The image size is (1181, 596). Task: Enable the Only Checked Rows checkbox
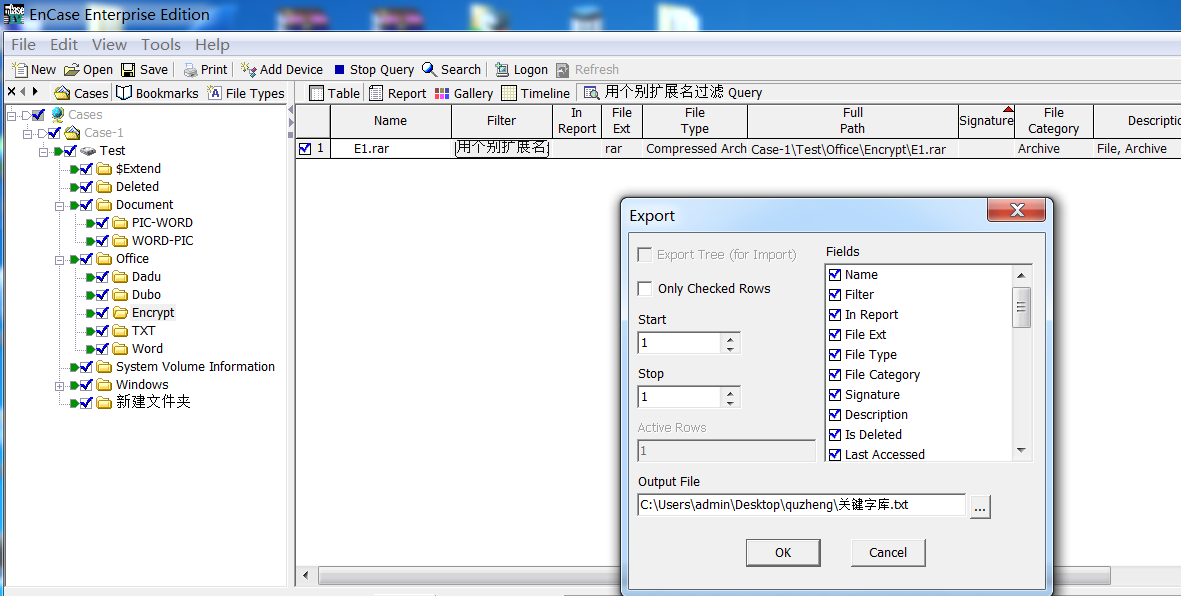point(645,289)
